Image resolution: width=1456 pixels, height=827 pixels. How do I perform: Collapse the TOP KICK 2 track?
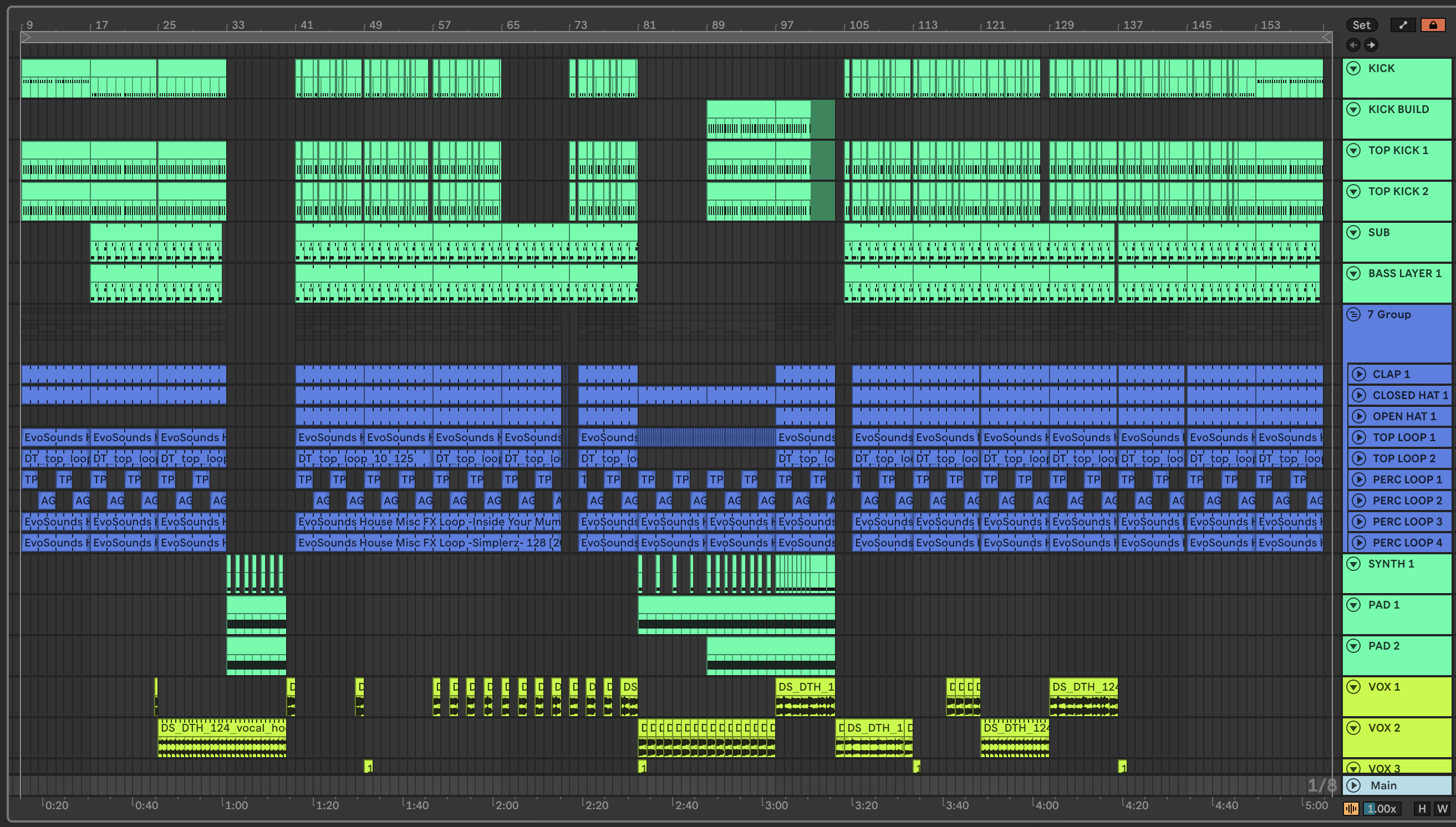[1354, 191]
